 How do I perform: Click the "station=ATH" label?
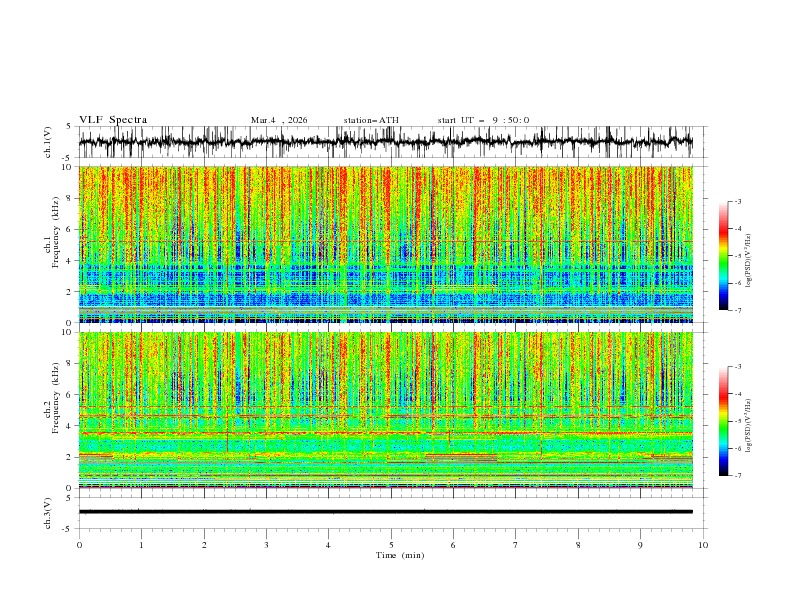[371, 120]
